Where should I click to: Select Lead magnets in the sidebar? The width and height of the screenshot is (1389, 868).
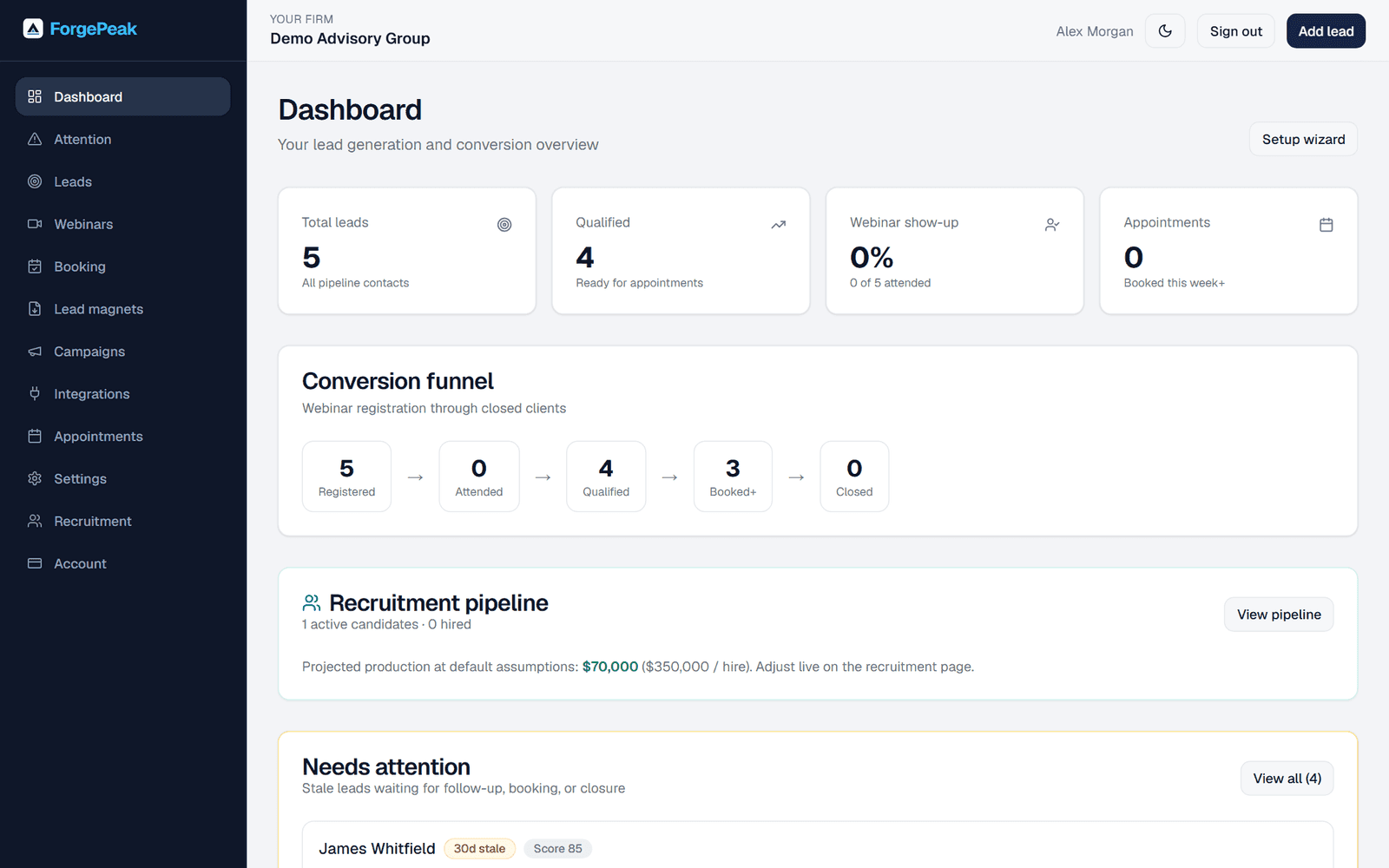coord(122,309)
